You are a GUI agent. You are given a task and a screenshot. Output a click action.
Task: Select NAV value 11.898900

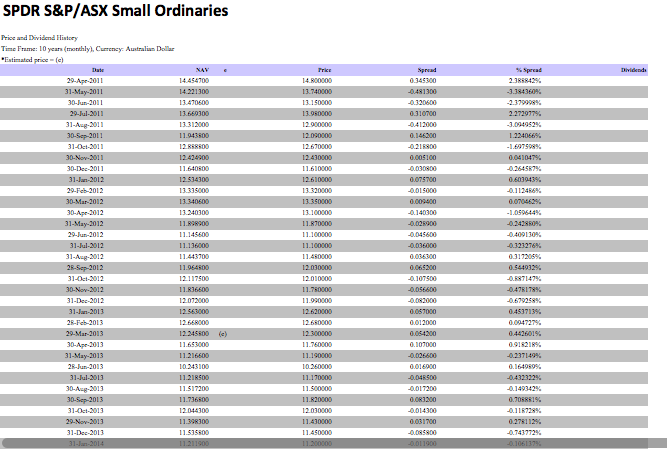tap(194, 224)
